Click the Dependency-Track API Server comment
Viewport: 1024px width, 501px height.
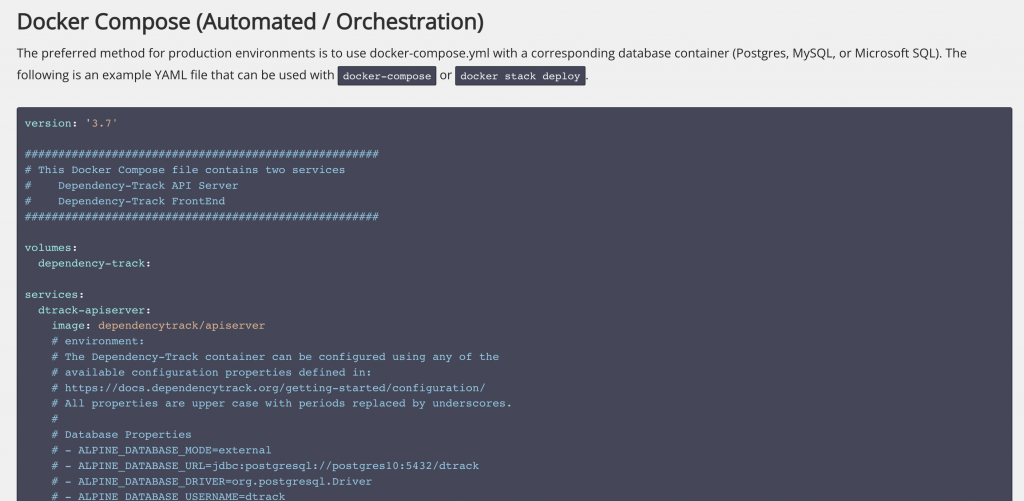tap(147, 185)
